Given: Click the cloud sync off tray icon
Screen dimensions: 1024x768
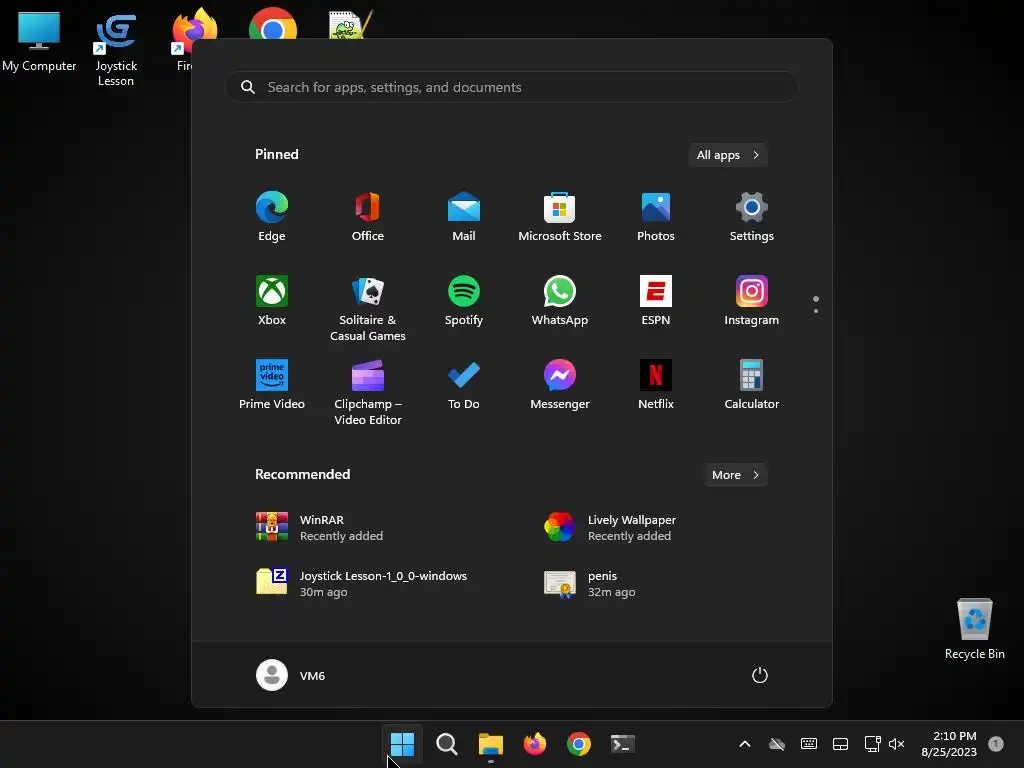Looking at the screenshot, I should point(776,744).
